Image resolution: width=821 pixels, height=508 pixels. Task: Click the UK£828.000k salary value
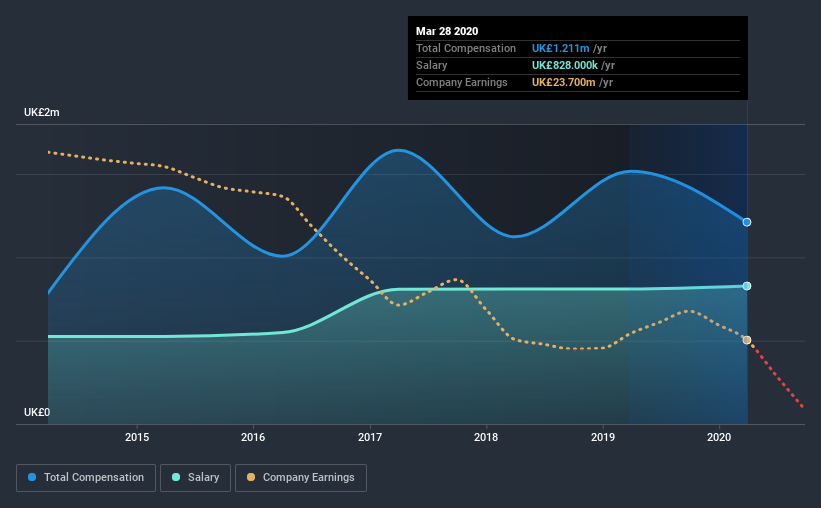(x=564, y=65)
